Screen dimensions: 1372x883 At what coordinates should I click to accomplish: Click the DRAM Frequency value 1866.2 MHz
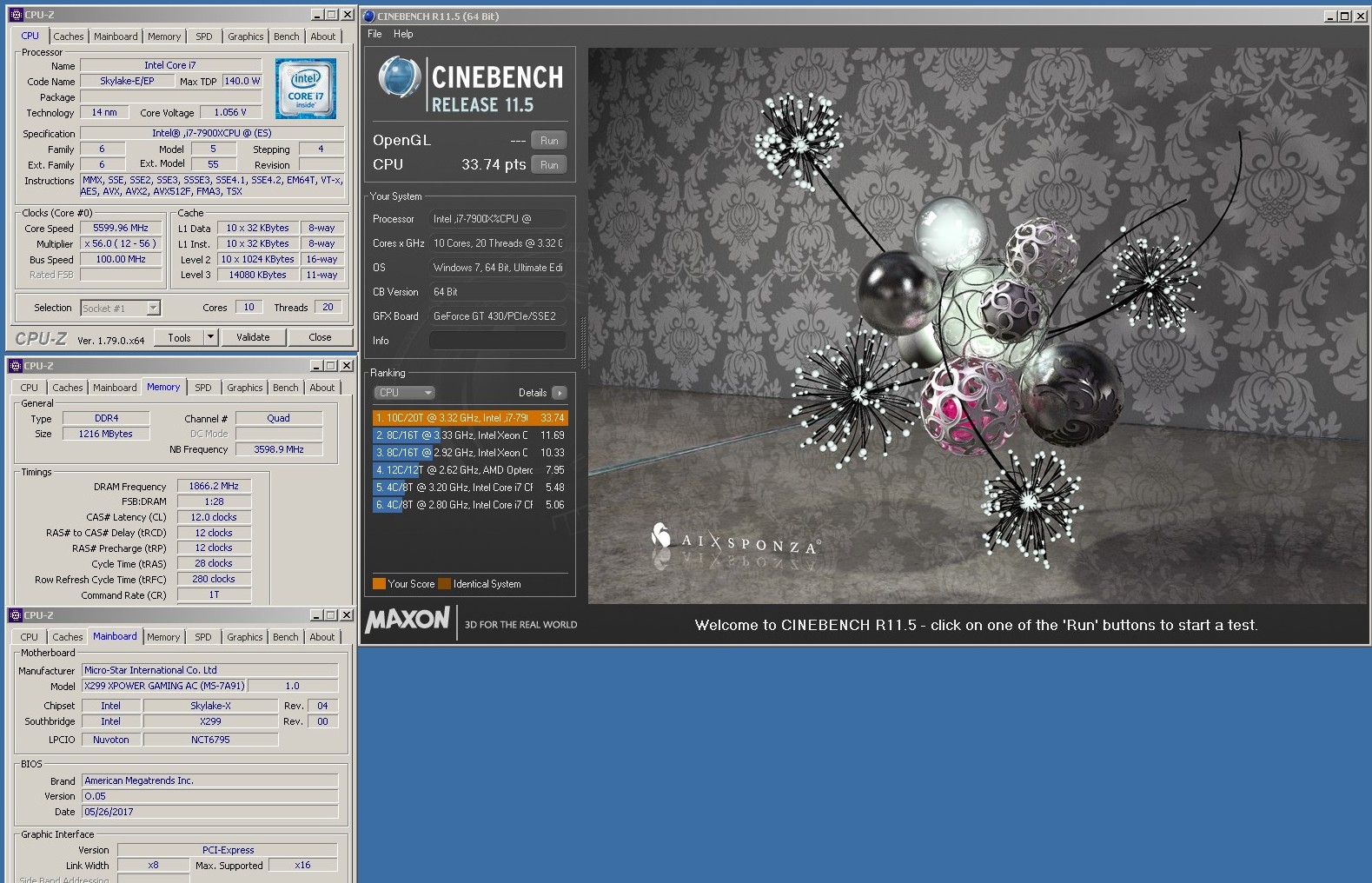(x=214, y=486)
